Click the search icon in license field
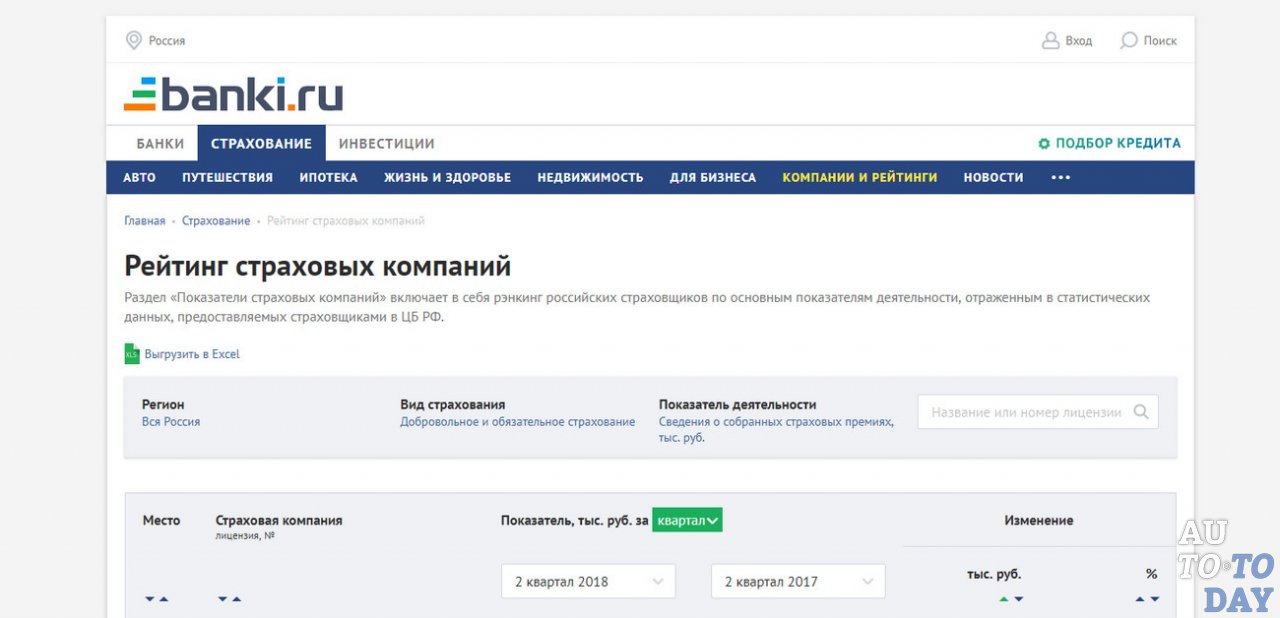This screenshot has height=618, width=1280. (x=1141, y=412)
